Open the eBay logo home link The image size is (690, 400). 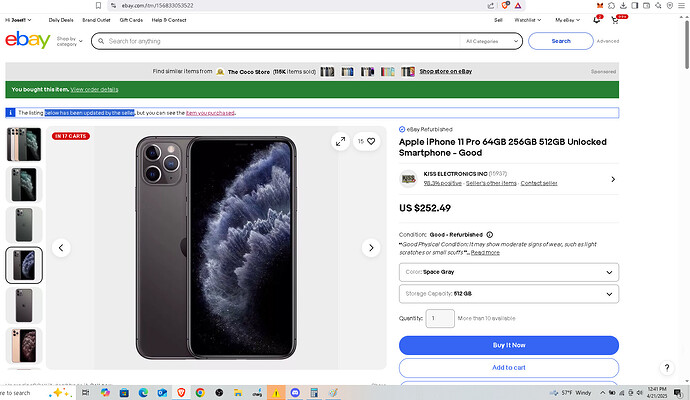pyautogui.click(x=28, y=40)
